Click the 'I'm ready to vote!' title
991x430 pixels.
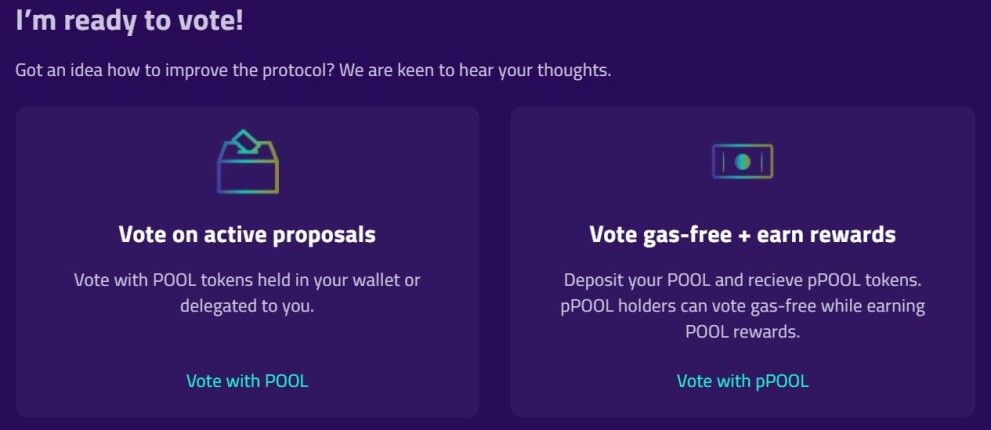click(x=130, y=20)
